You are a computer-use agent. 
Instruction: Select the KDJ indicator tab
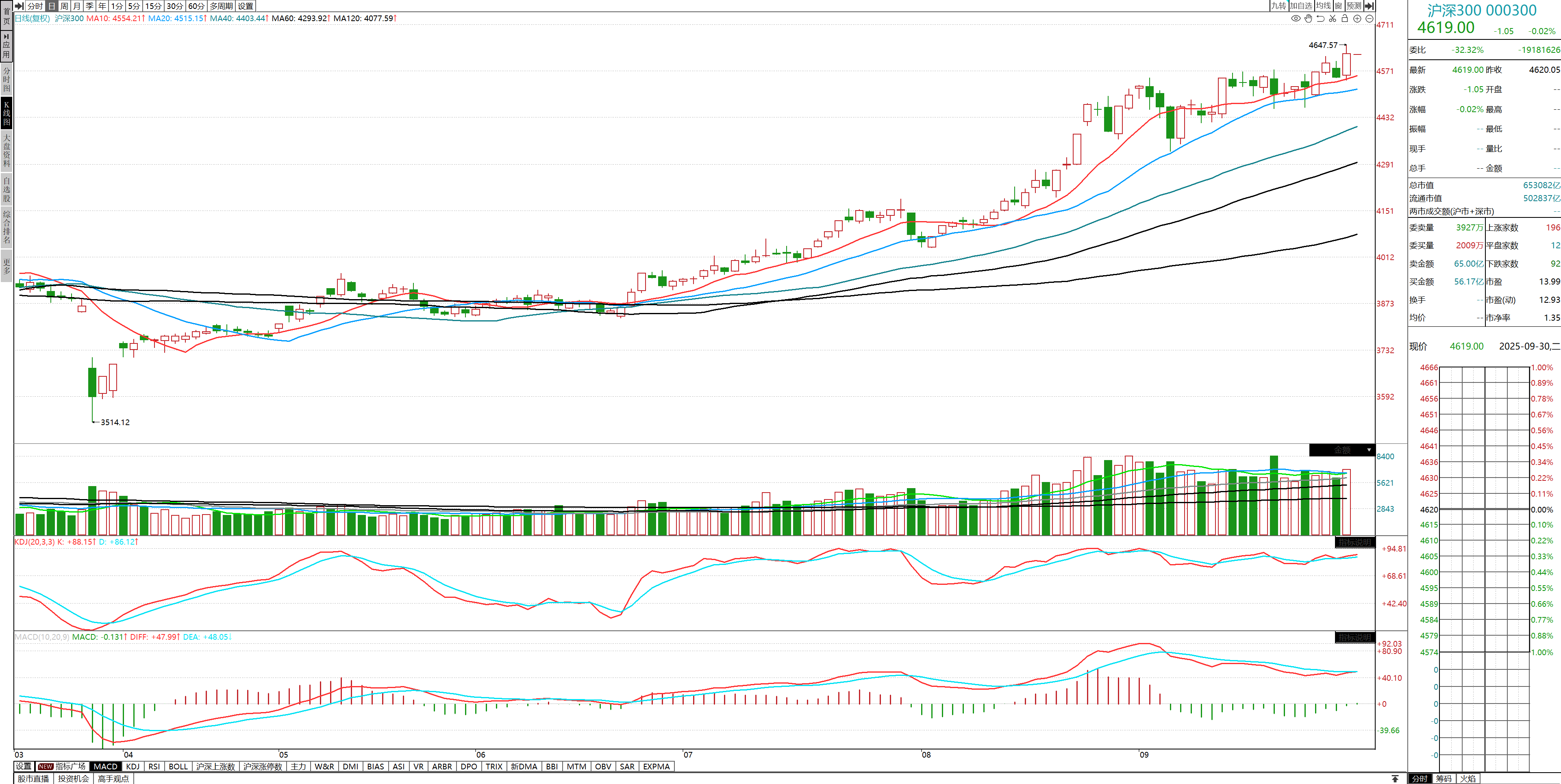pos(132,767)
